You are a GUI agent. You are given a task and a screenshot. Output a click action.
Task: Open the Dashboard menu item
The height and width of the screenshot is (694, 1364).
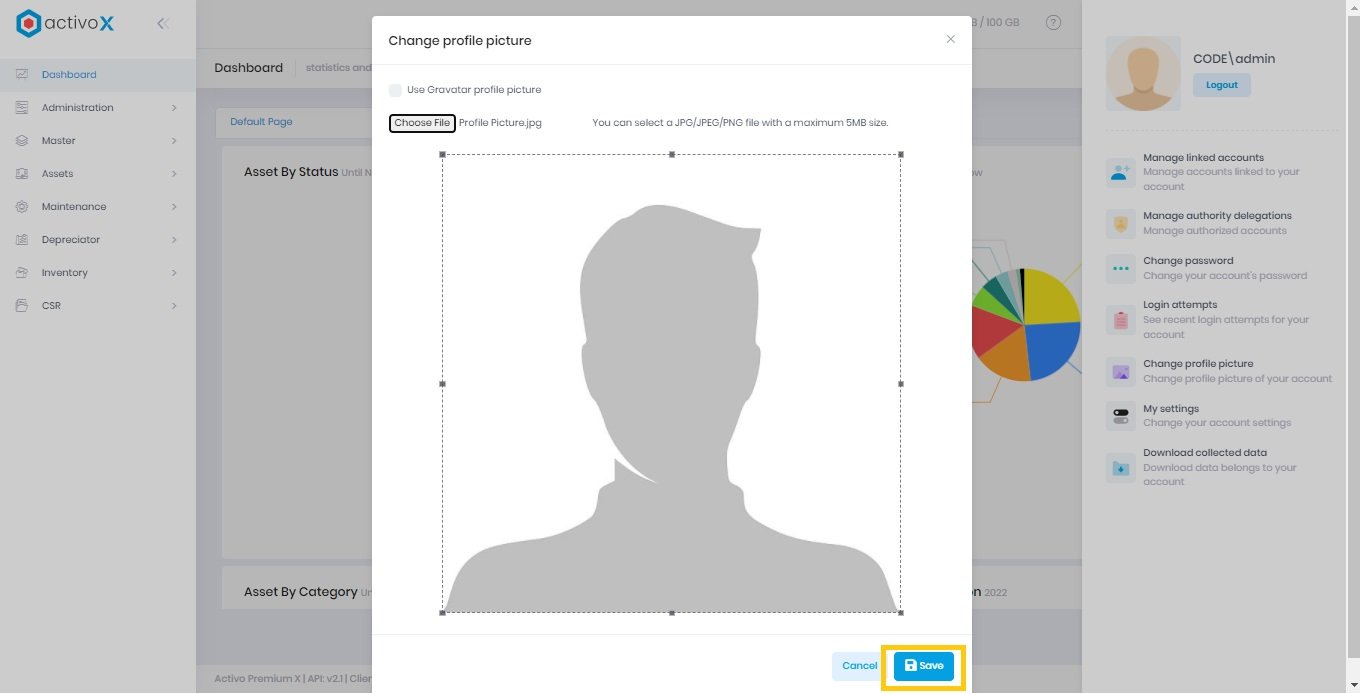[x=69, y=75]
